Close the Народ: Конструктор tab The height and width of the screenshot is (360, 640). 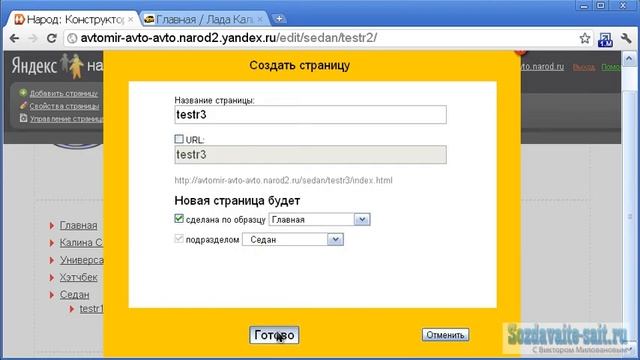[131, 19]
